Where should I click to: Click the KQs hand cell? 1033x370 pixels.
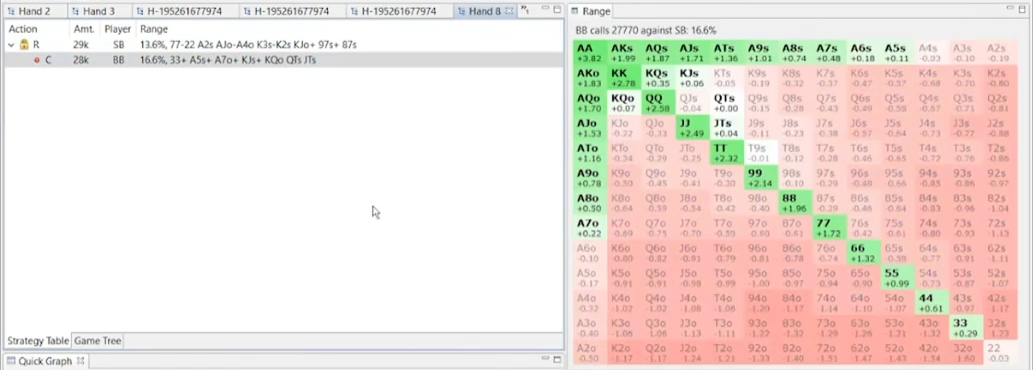[x=658, y=78]
